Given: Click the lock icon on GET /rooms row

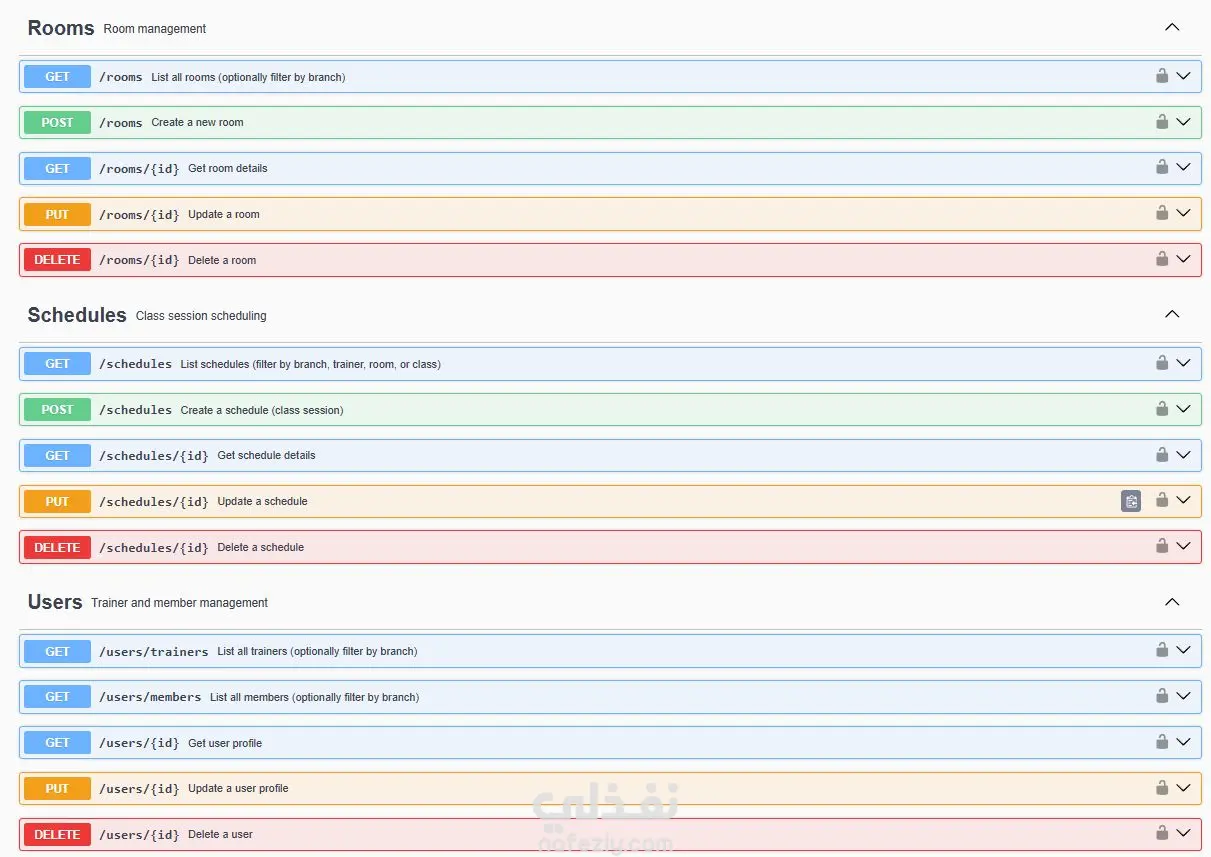Looking at the screenshot, I should 1161,75.
